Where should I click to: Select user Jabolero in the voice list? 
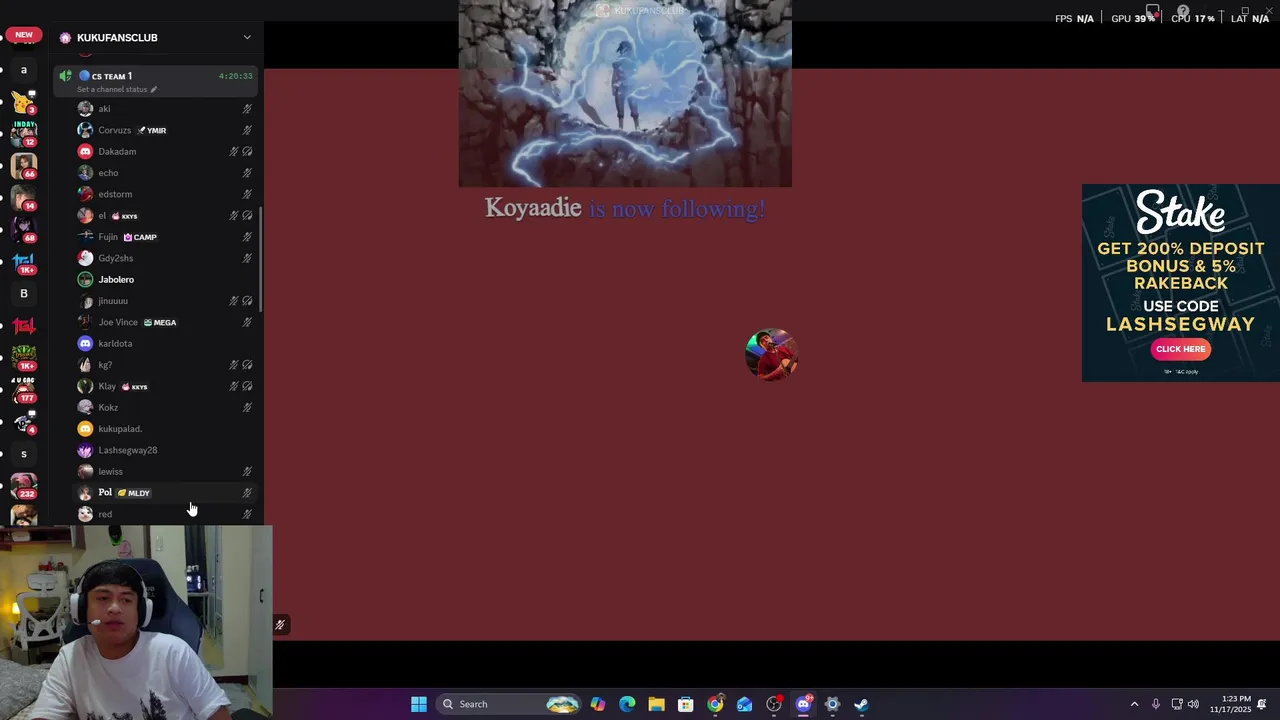tap(165, 279)
